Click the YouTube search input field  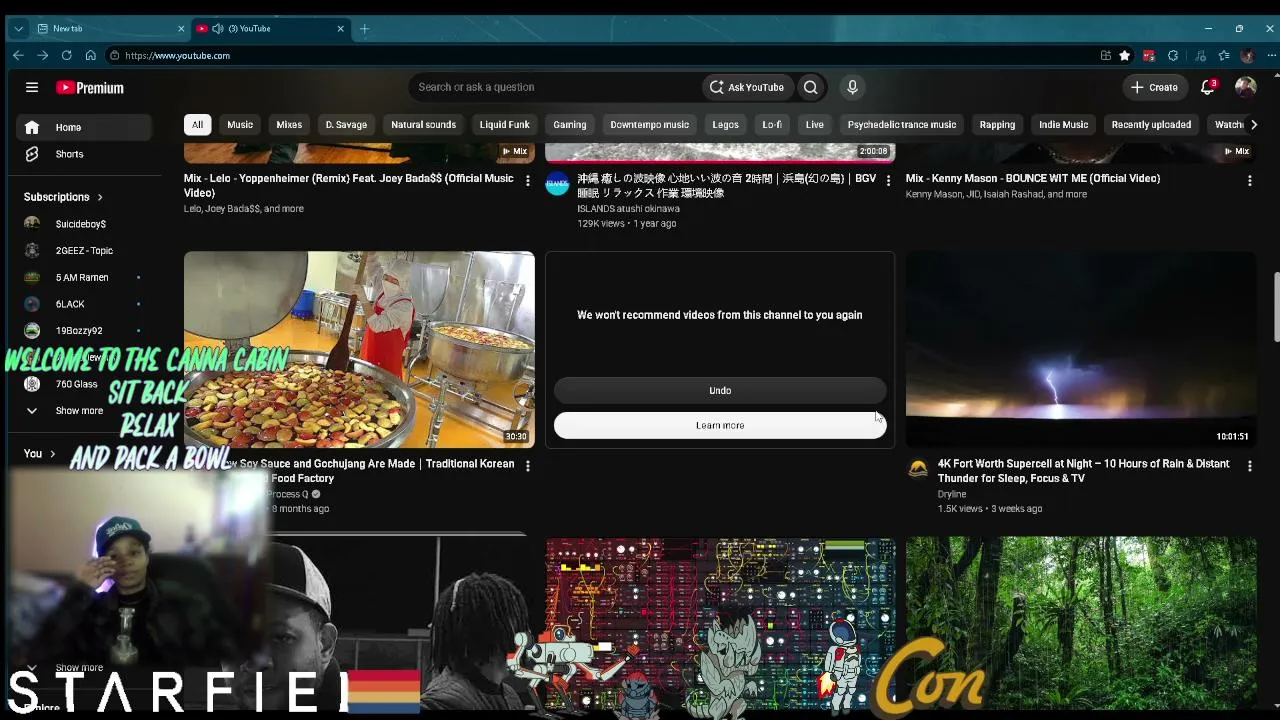tap(555, 87)
